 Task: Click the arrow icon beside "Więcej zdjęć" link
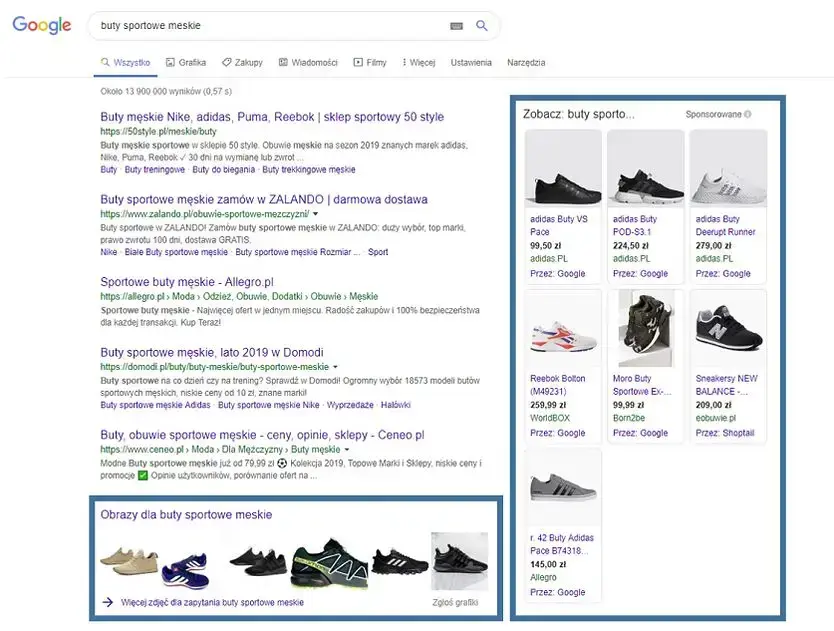click(x=107, y=601)
